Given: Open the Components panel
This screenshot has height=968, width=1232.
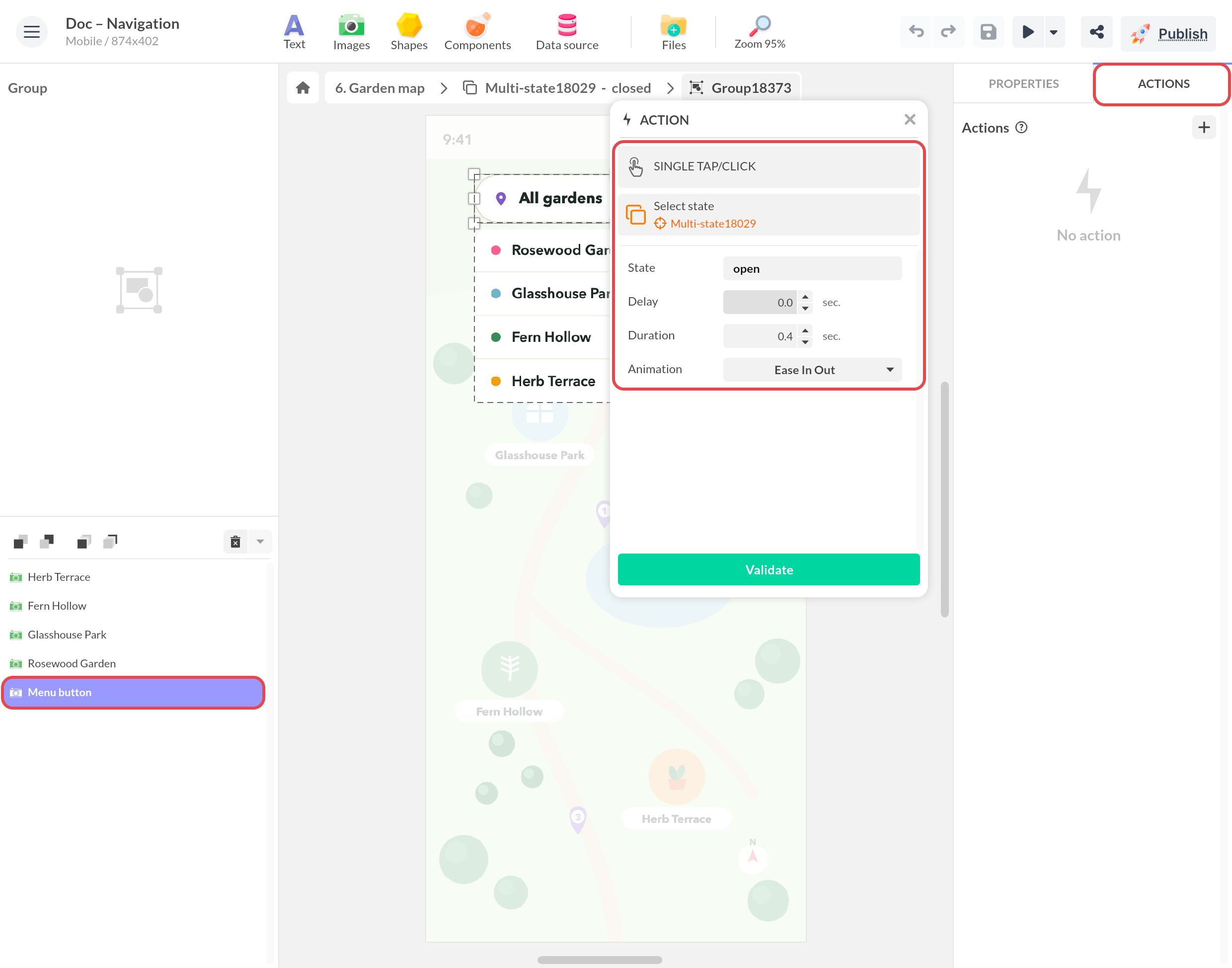Looking at the screenshot, I should click(477, 32).
